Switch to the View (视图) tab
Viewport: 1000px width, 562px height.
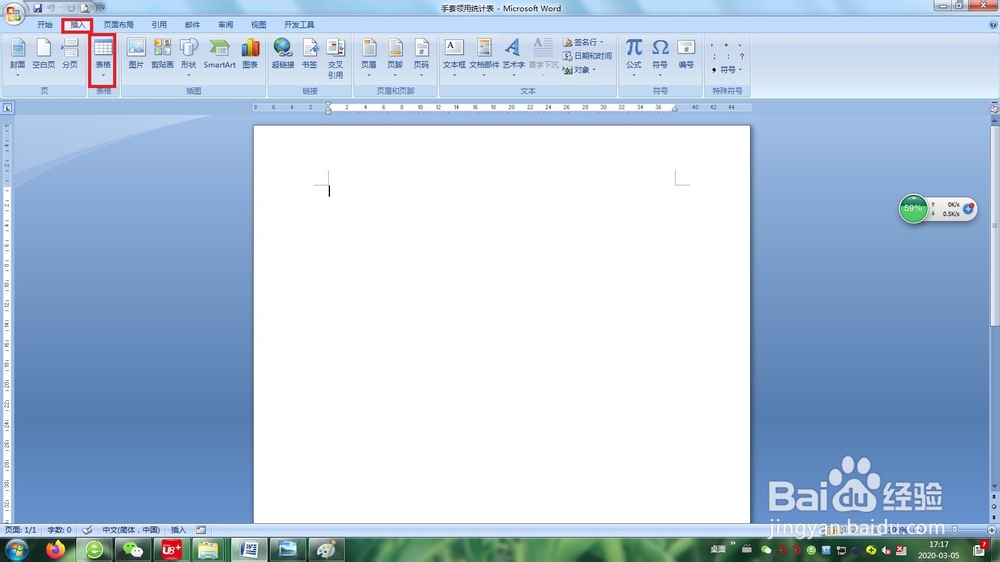258,25
